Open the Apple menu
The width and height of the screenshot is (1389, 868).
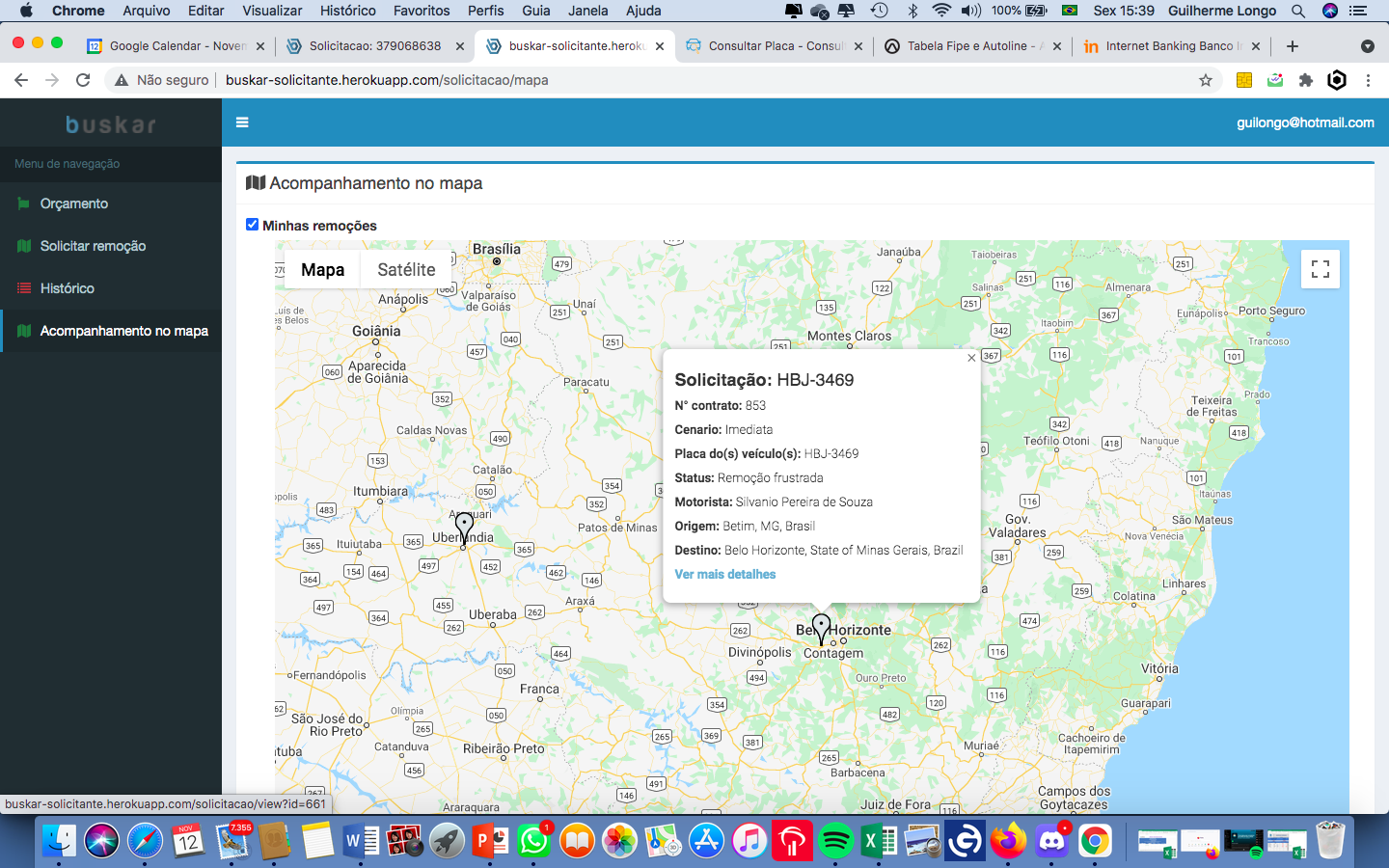point(26,11)
